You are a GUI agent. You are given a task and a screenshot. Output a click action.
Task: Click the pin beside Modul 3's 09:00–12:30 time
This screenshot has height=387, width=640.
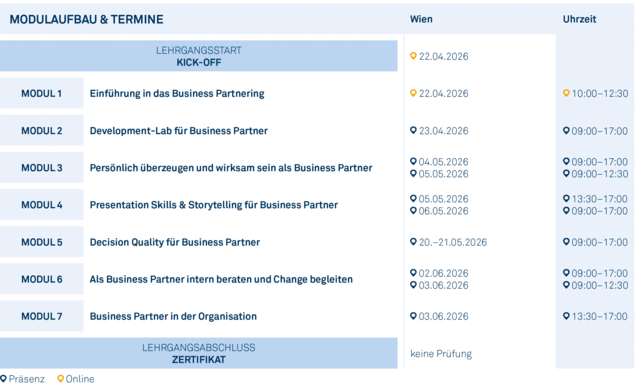566,173
